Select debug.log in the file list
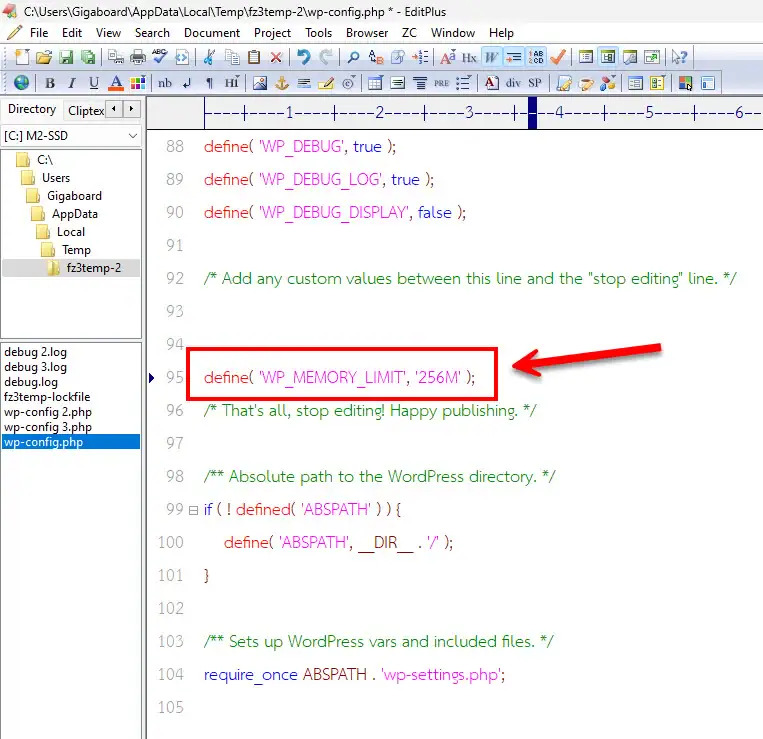 pyautogui.click(x=31, y=382)
